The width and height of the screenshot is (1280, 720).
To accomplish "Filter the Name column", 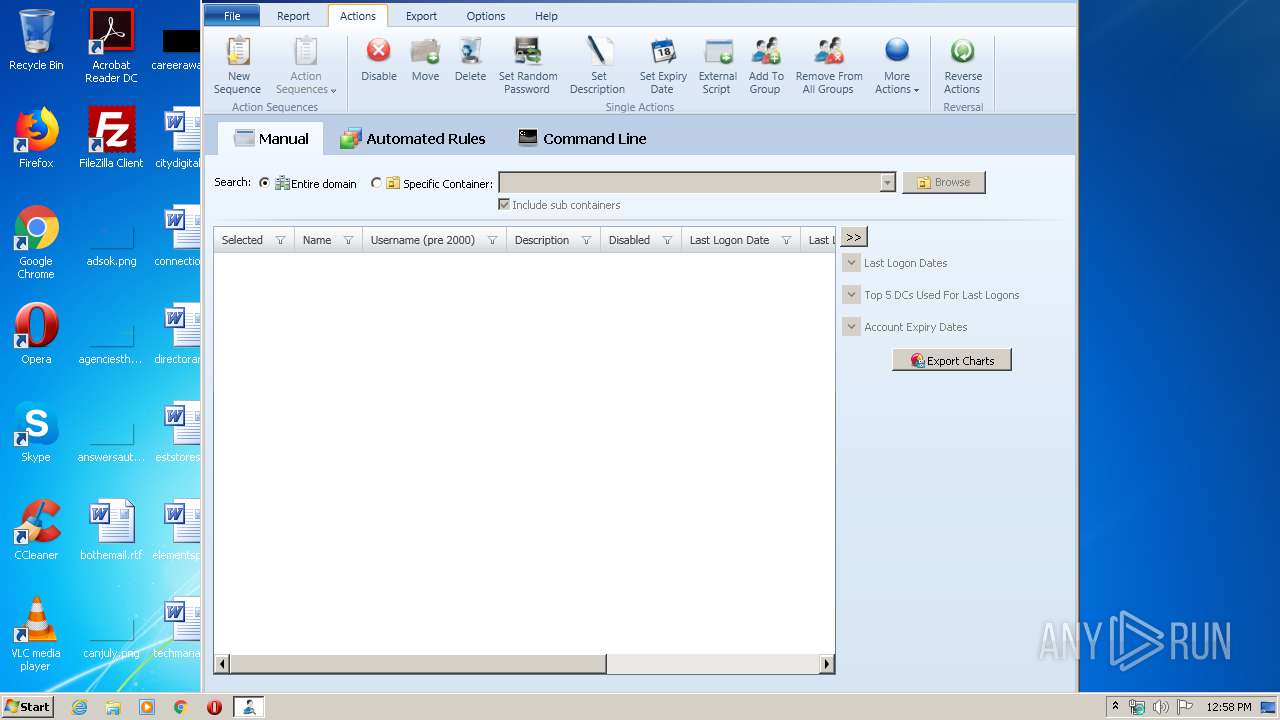I will (x=348, y=240).
